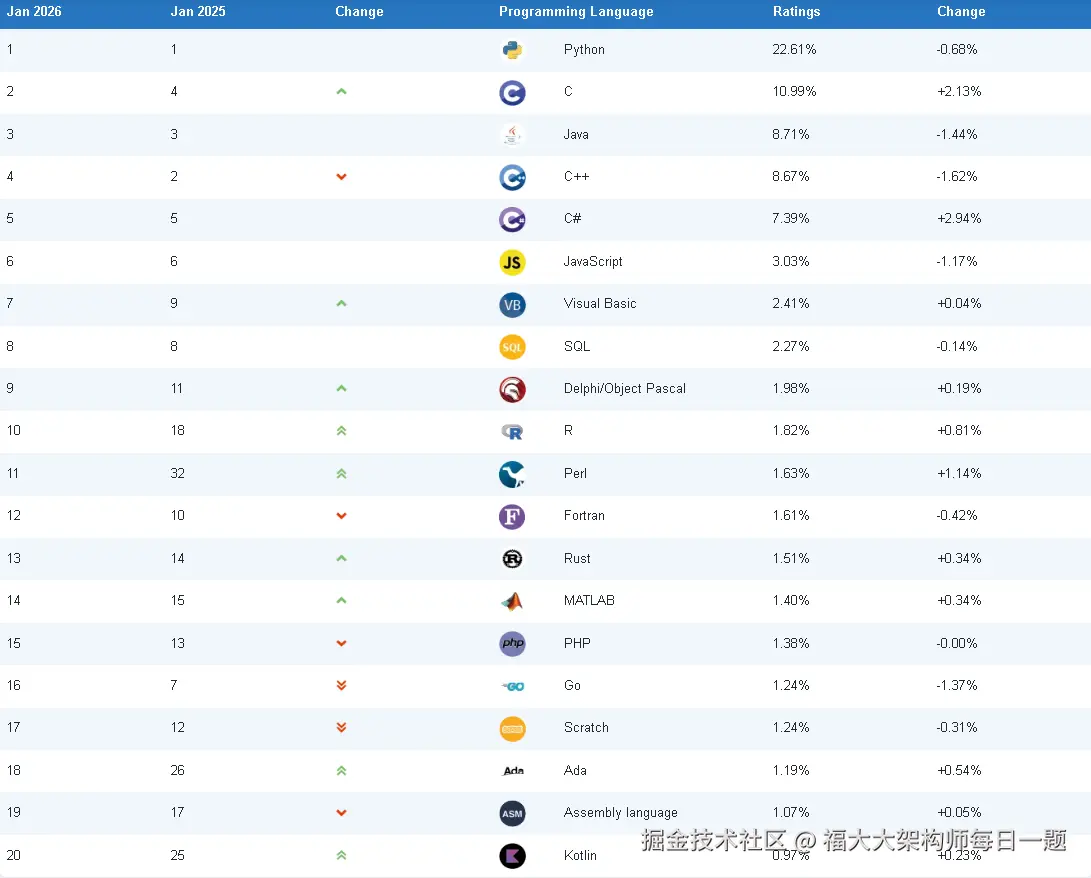Click the Python language name
Image resolution: width=1091 pixels, height=878 pixels.
[x=584, y=49]
